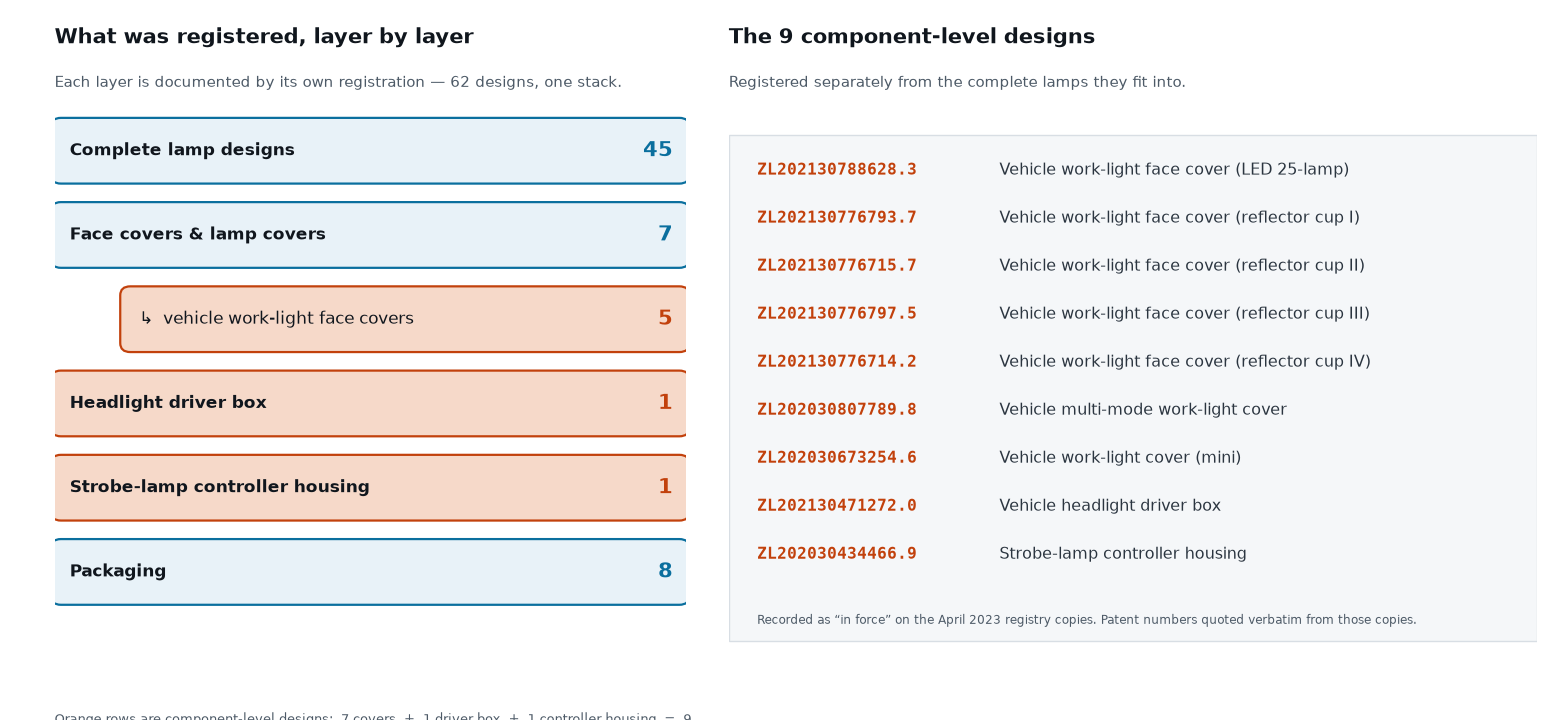Viewport: 1560px width, 720px height.
Task: Click patent number ZL202130776793.7
Action: pyautogui.click(x=837, y=218)
